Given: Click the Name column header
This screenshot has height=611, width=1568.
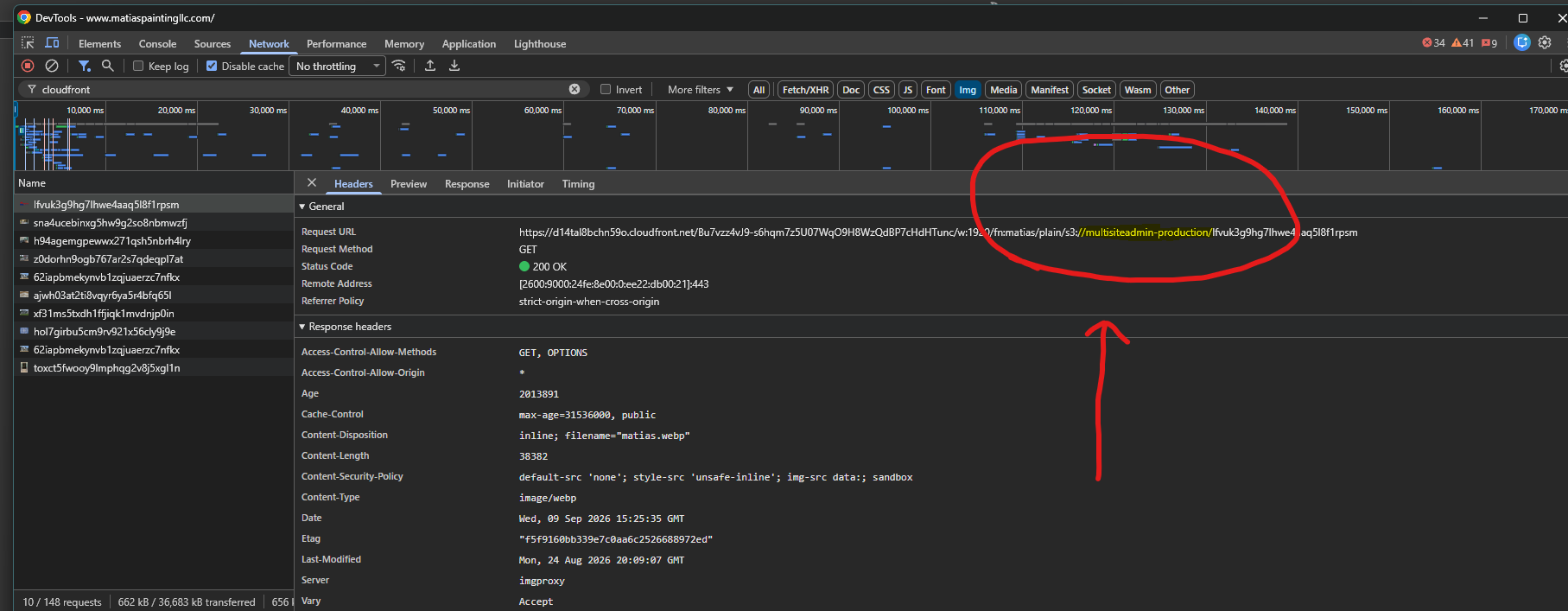Looking at the screenshot, I should point(154,183).
